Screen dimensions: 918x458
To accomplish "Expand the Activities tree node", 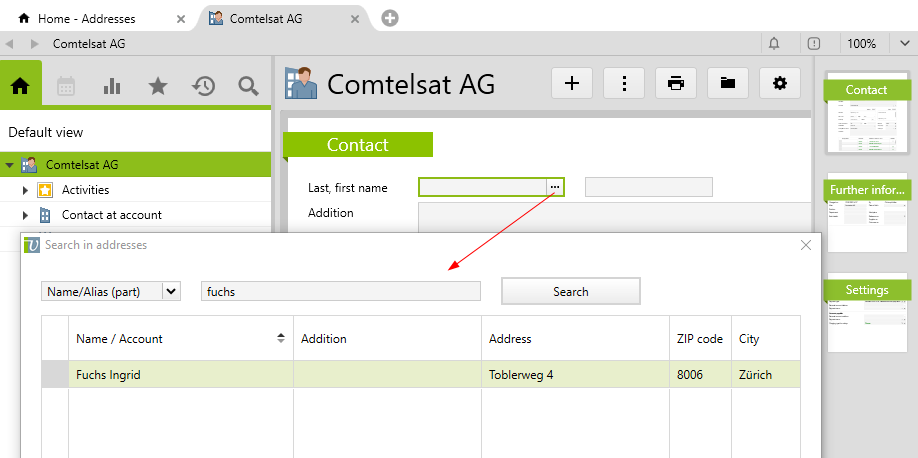I will 26,190.
